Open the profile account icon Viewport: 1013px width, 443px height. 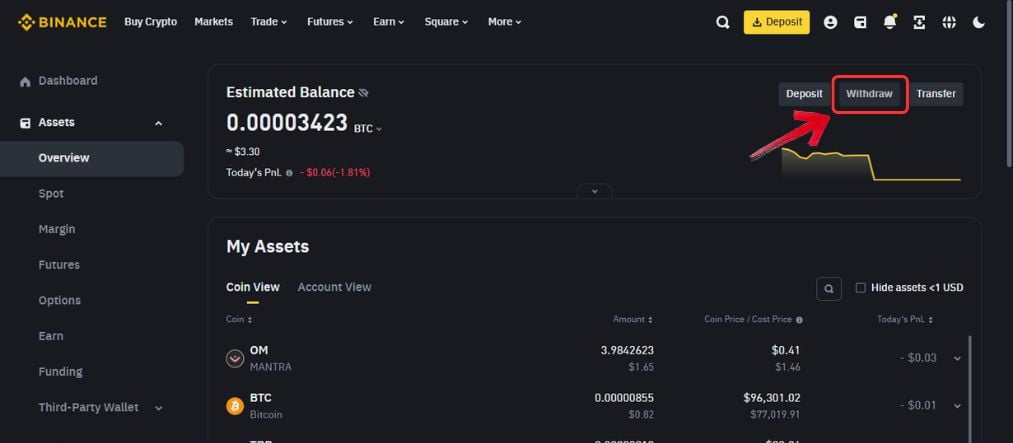coord(830,22)
